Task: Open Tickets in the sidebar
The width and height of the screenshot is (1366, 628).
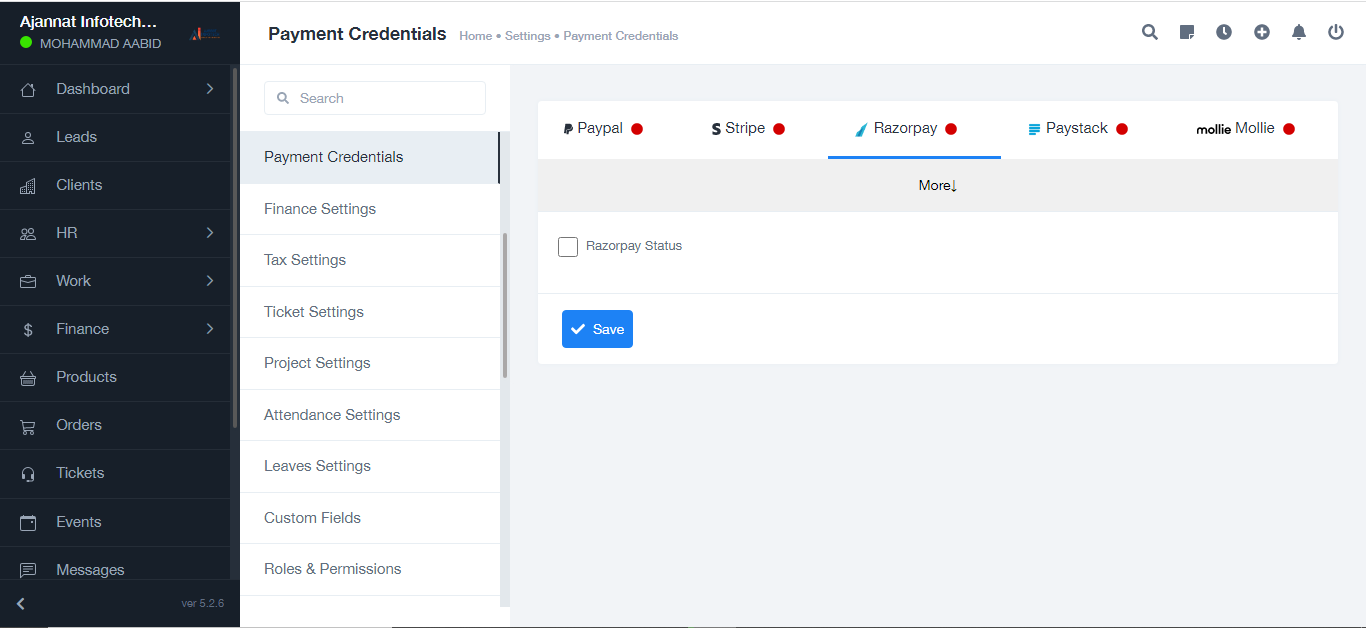Action: pyautogui.click(x=80, y=473)
